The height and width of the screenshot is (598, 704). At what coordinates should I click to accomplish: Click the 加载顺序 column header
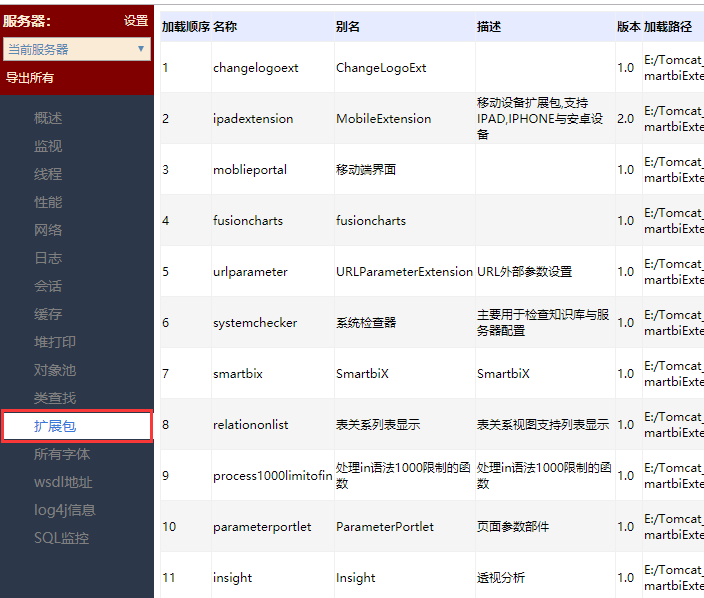tap(186, 26)
